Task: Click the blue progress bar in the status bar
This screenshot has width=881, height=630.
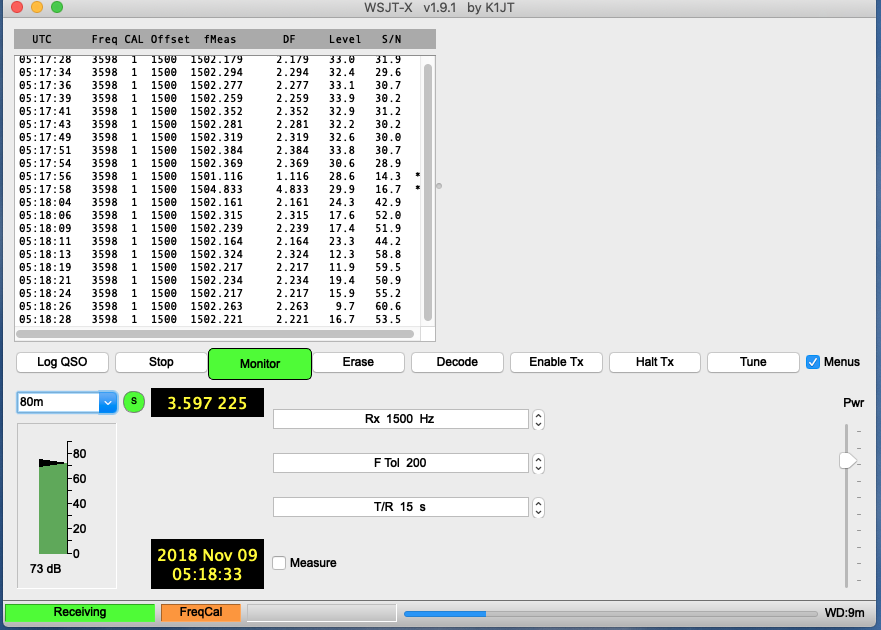Action: 610,614
